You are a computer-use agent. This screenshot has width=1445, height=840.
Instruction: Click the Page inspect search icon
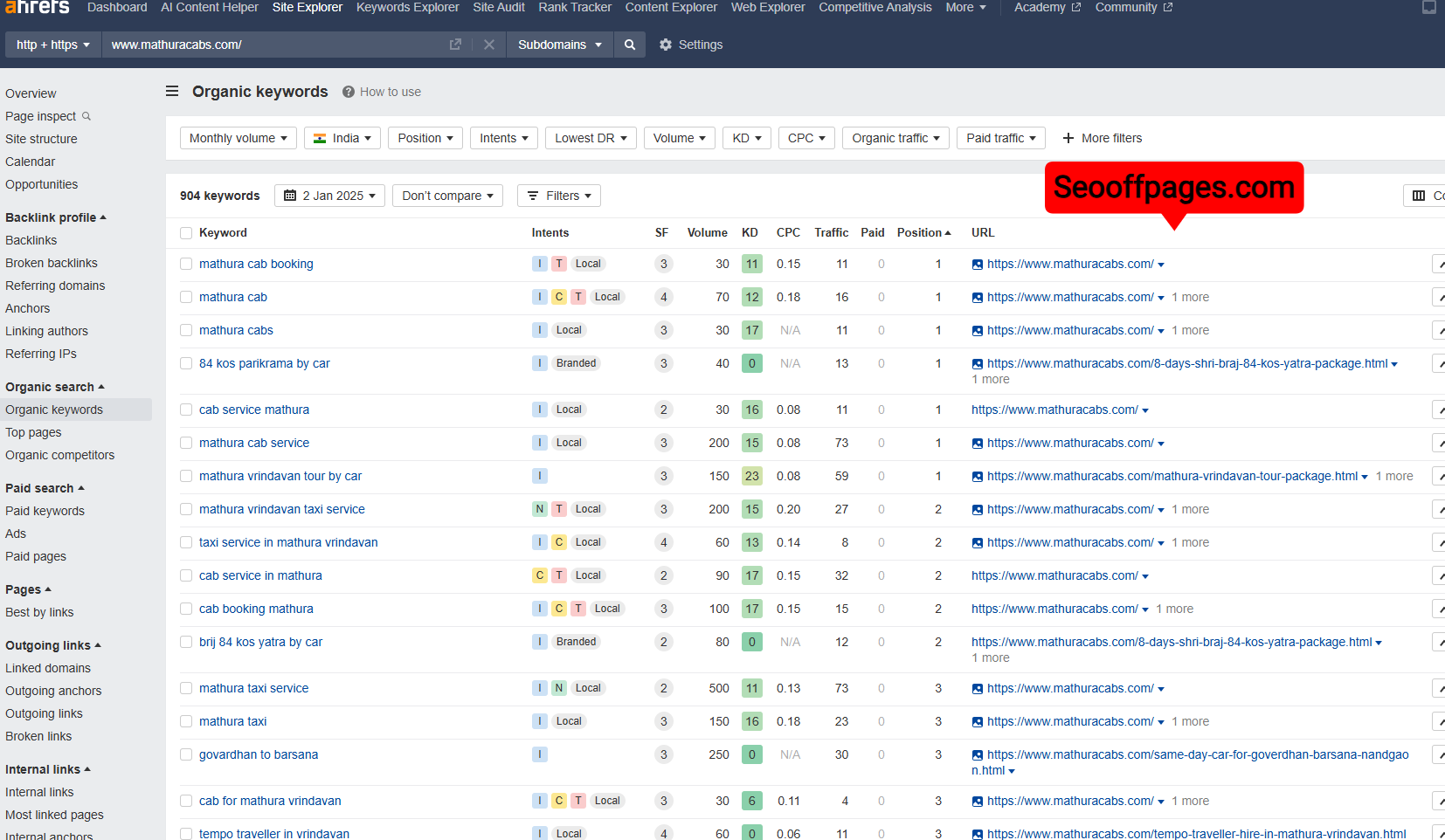(x=86, y=116)
